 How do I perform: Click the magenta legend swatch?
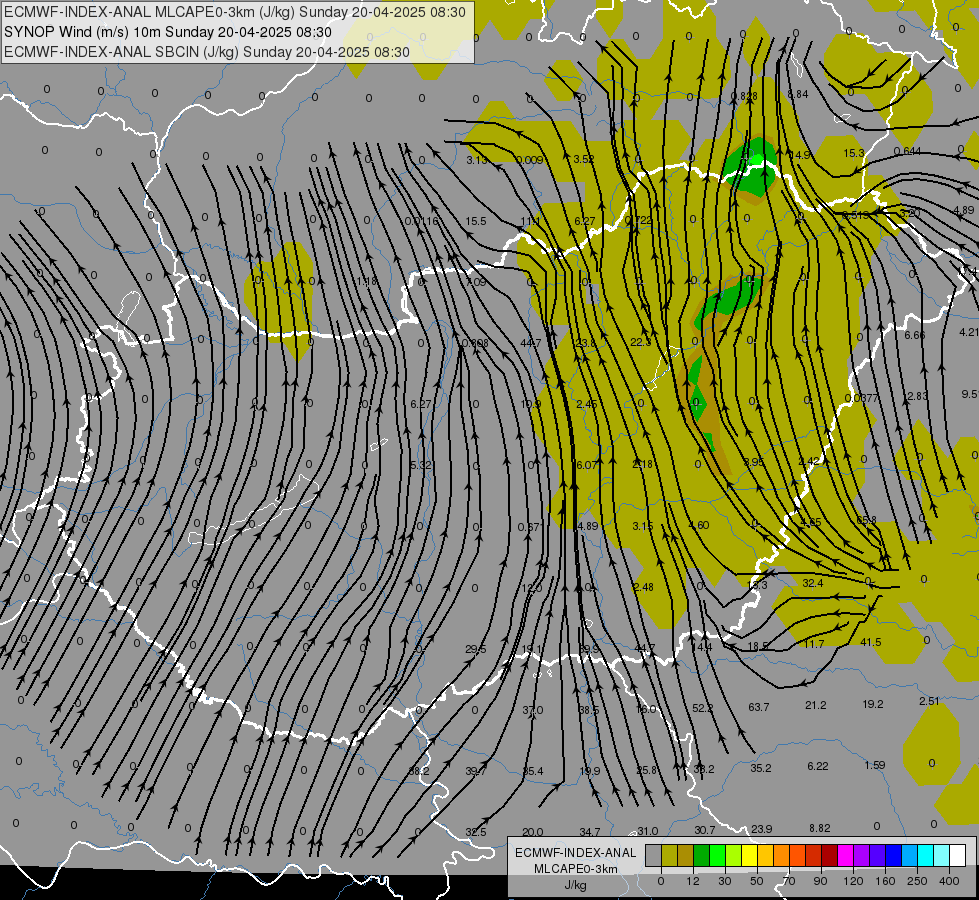(846, 856)
